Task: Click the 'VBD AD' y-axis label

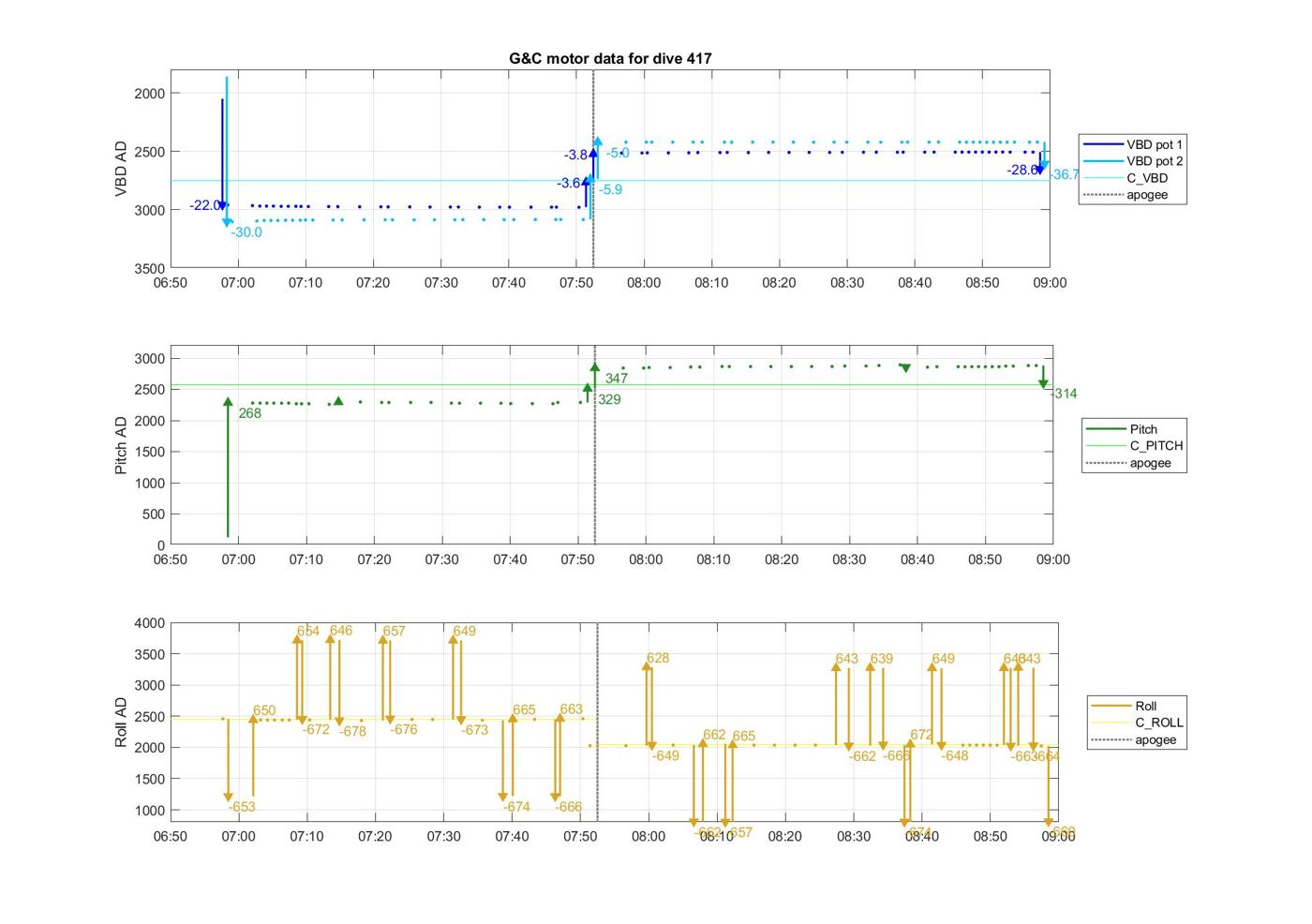Action: pos(121,169)
